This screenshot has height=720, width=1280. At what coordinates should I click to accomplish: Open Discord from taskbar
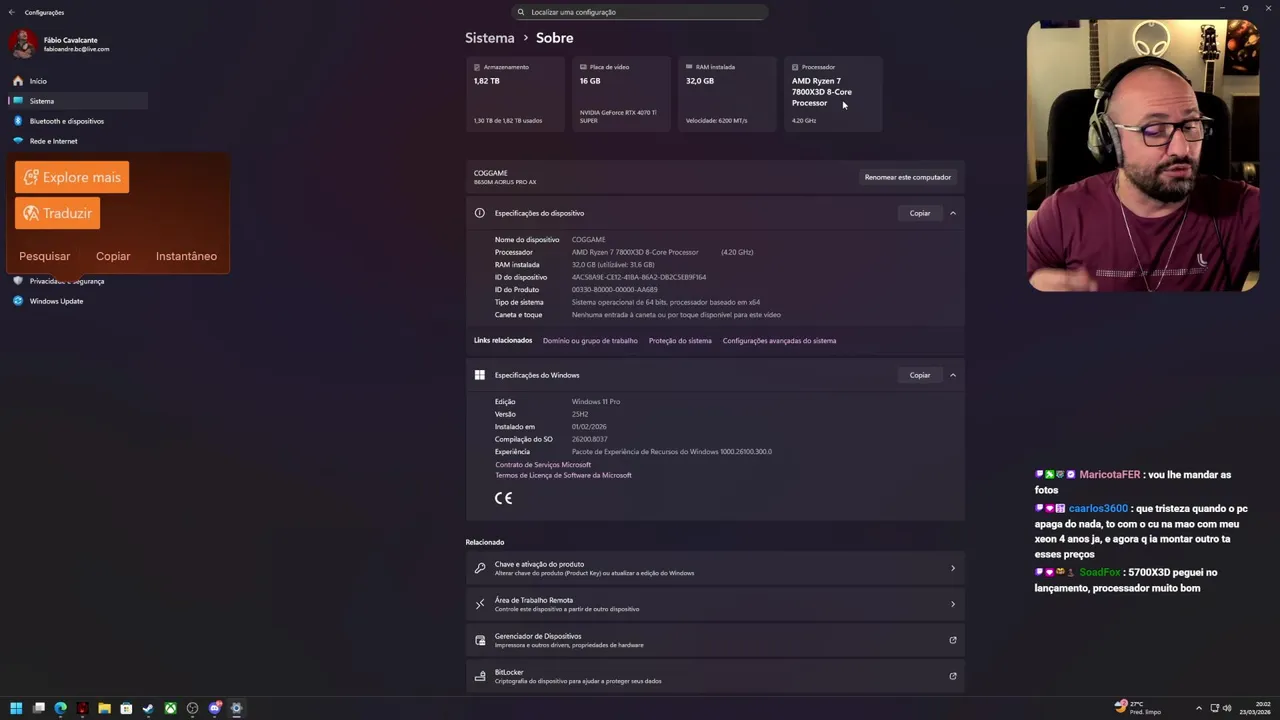coord(214,708)
